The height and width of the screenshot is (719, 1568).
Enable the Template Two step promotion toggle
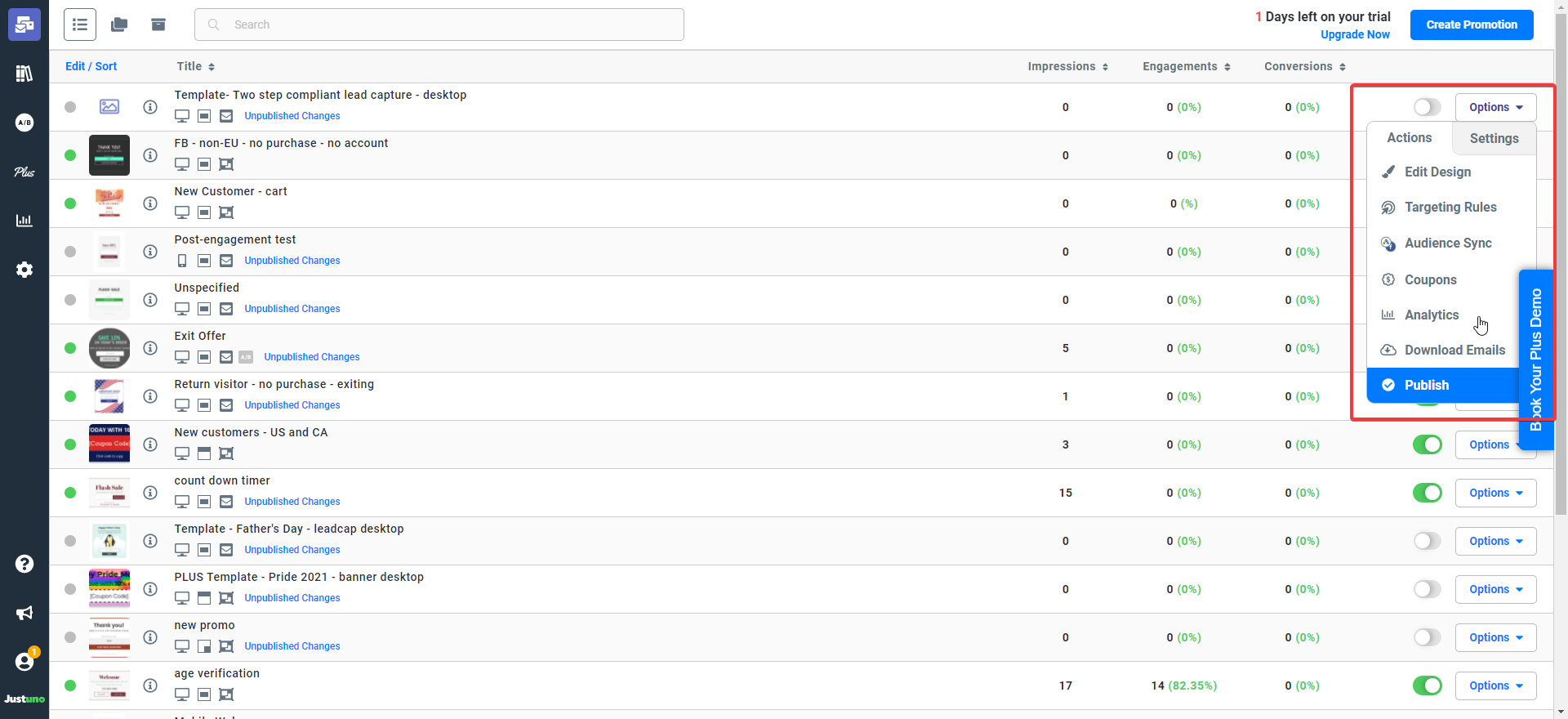(1427, 107)
